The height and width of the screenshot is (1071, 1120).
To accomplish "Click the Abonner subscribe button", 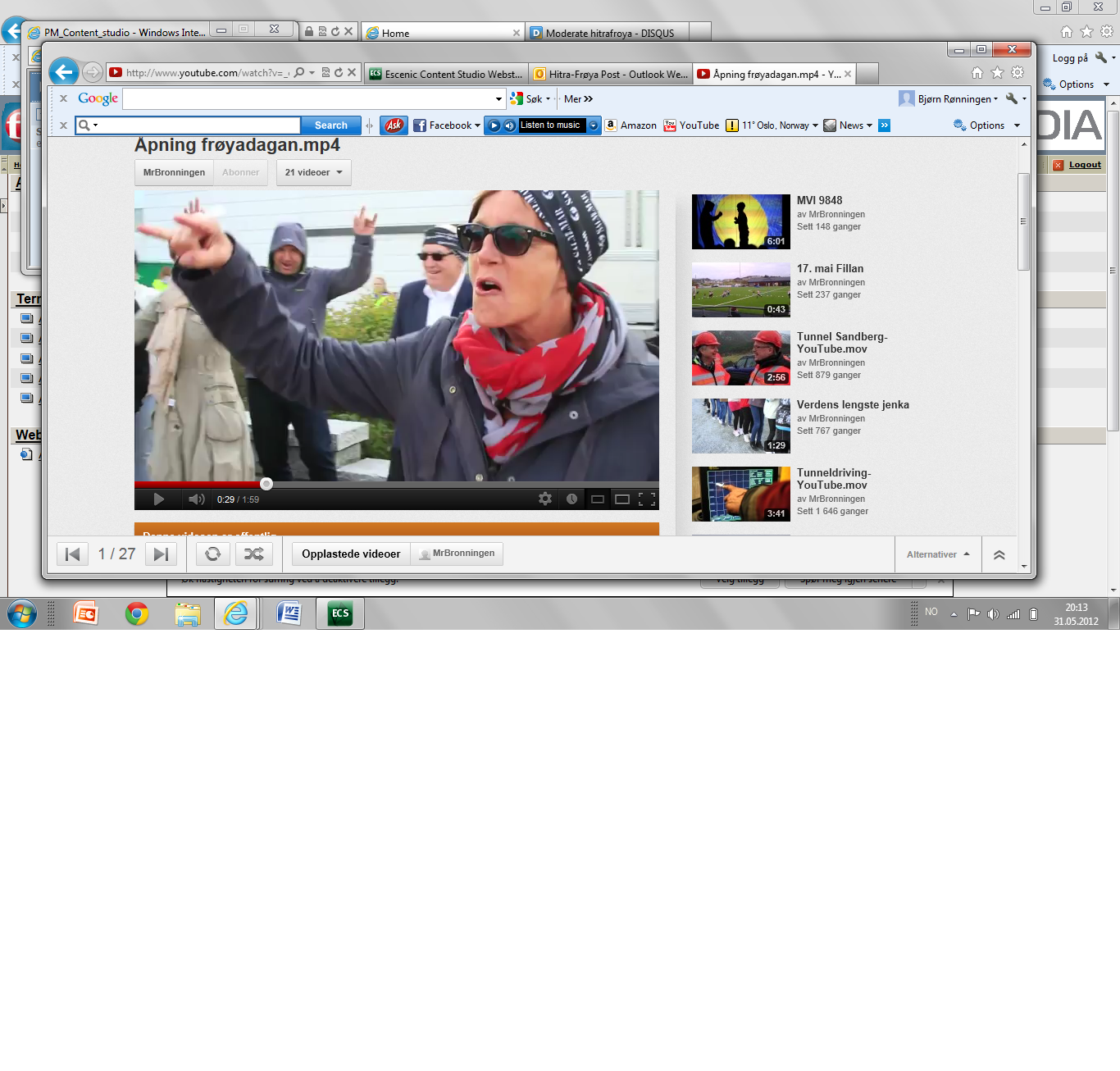I will (x=240, y=172).
